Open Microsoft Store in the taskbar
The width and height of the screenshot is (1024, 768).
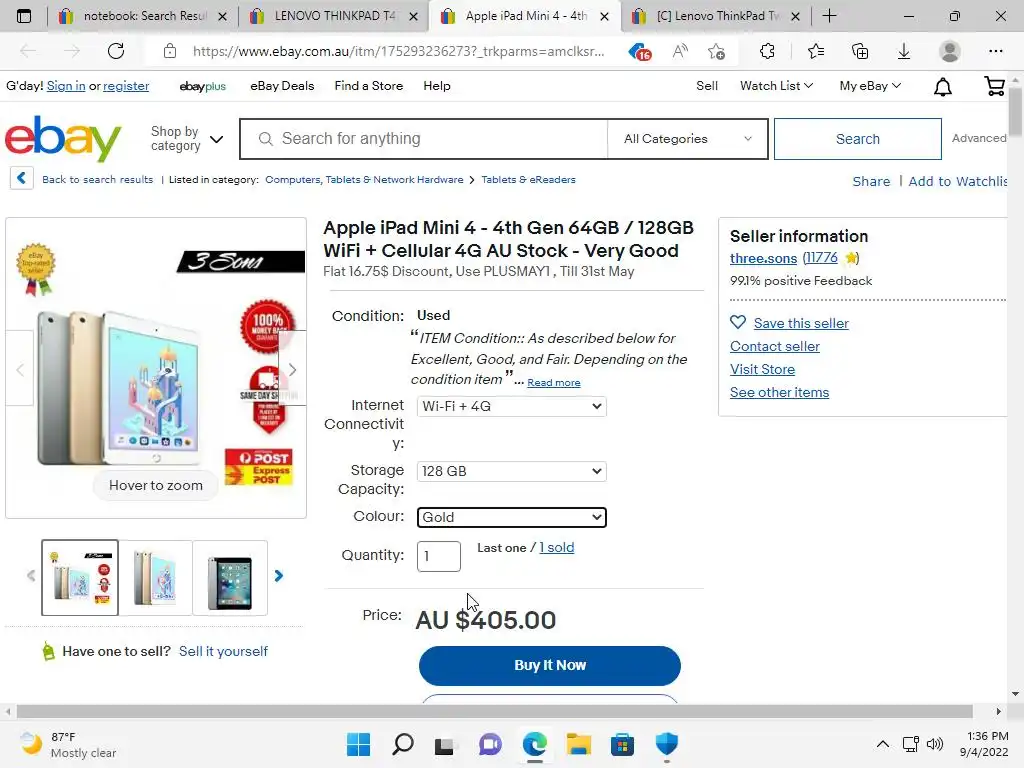click(x=622, y=744)
